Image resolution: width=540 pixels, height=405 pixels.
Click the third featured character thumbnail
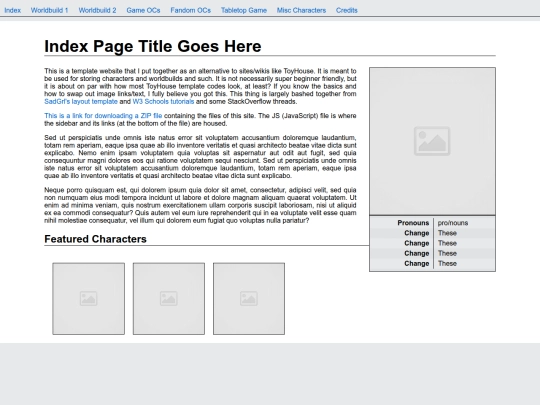coord(249,299)
